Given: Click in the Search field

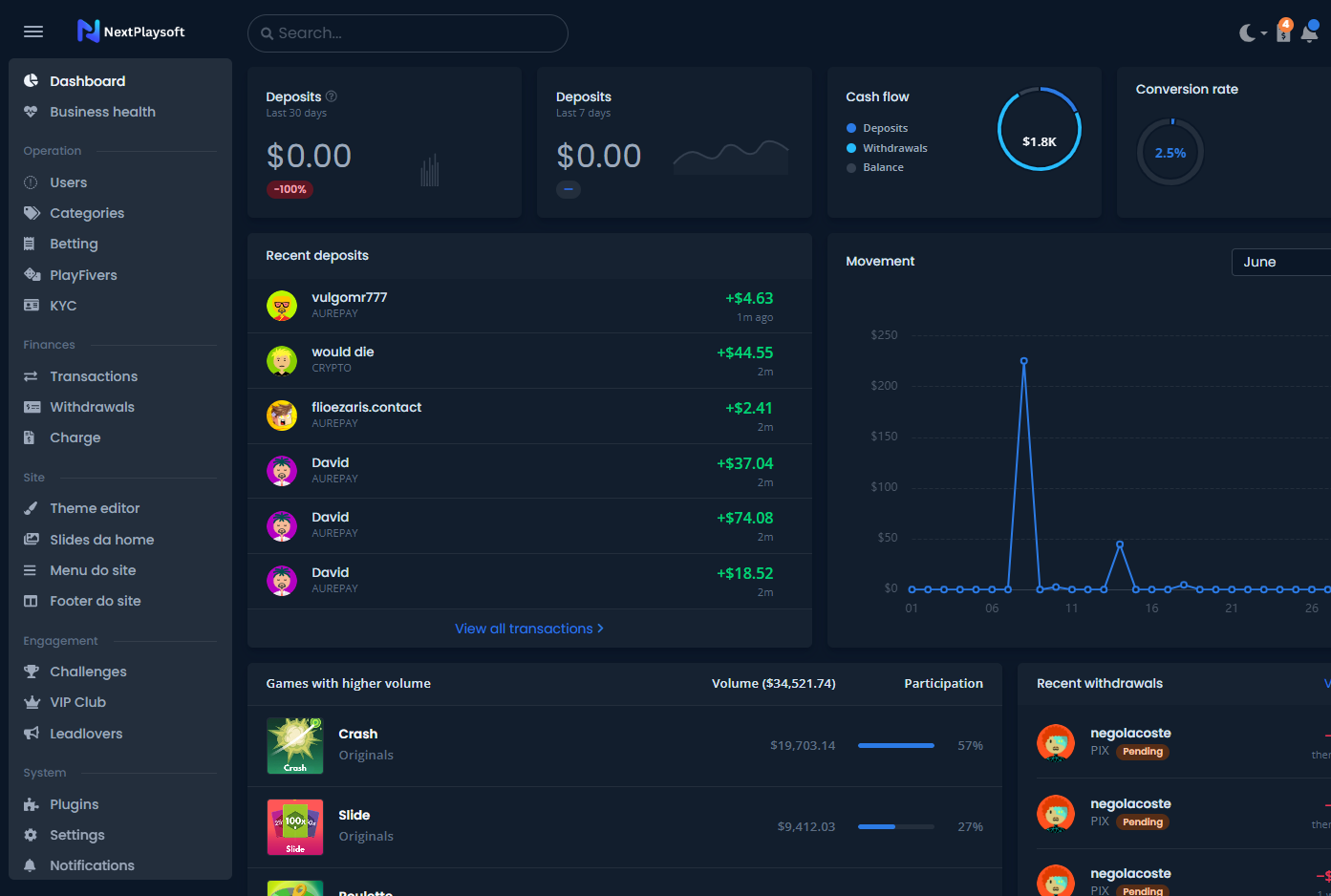Looking at the screenshot, I should 408,33.
